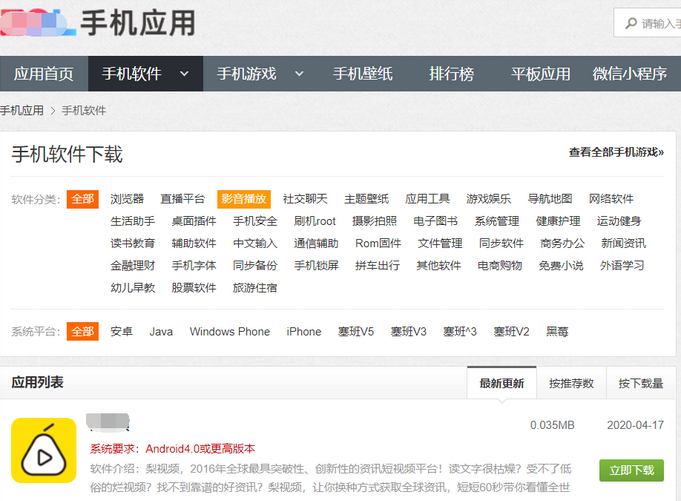The height and width of the screenshot is (501, 681).
Task: Select the 全部 software category filter
Action: click(82, 199)
